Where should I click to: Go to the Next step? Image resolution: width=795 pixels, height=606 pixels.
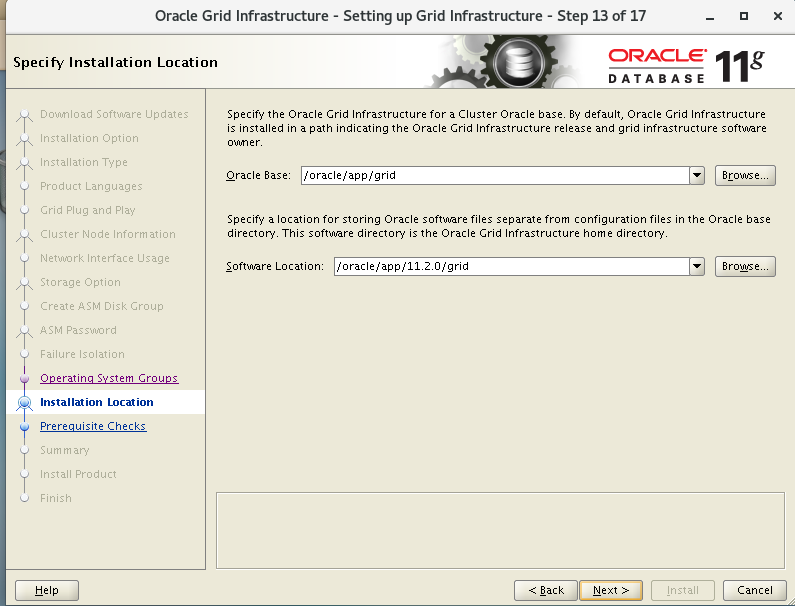(x=610, y=590)
